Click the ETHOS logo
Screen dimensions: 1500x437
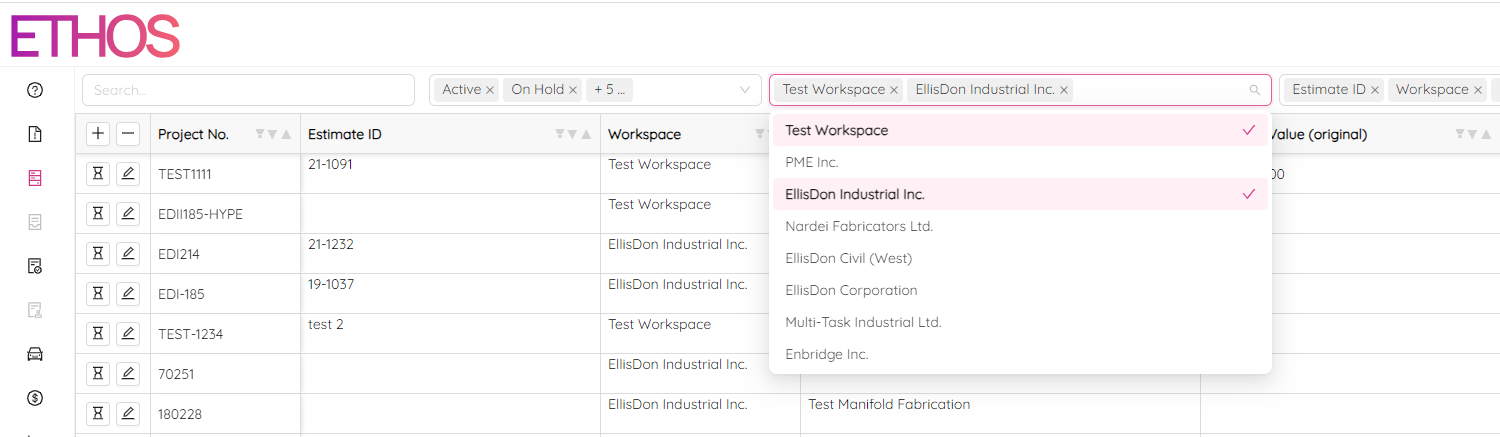coord(95,36)
